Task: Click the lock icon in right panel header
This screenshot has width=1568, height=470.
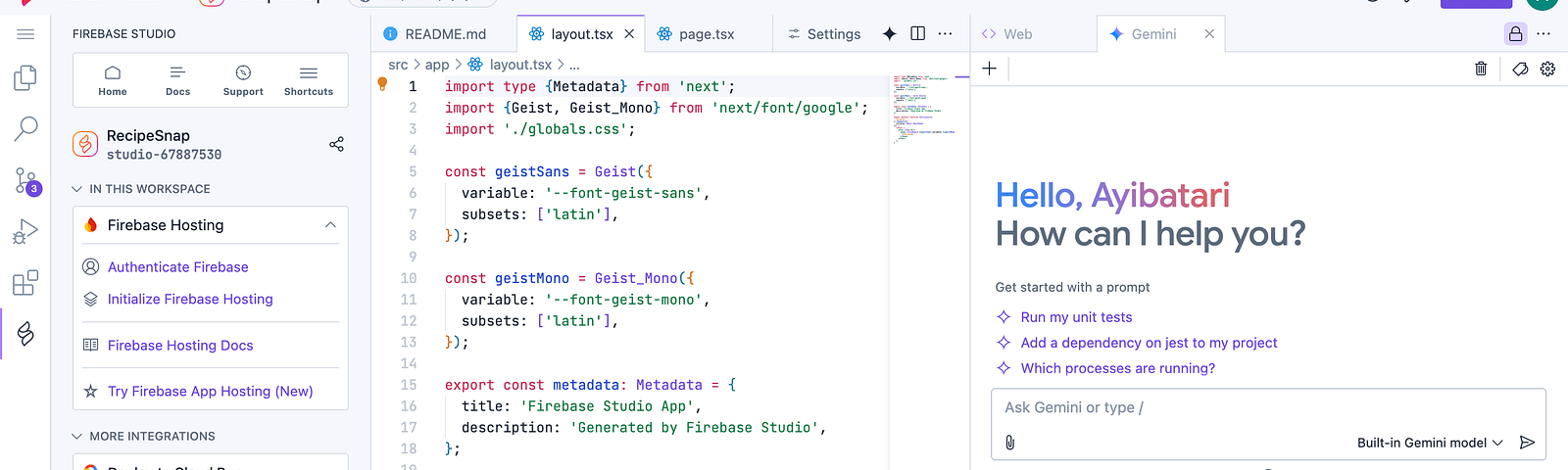Action: (x=1515, y=33)
